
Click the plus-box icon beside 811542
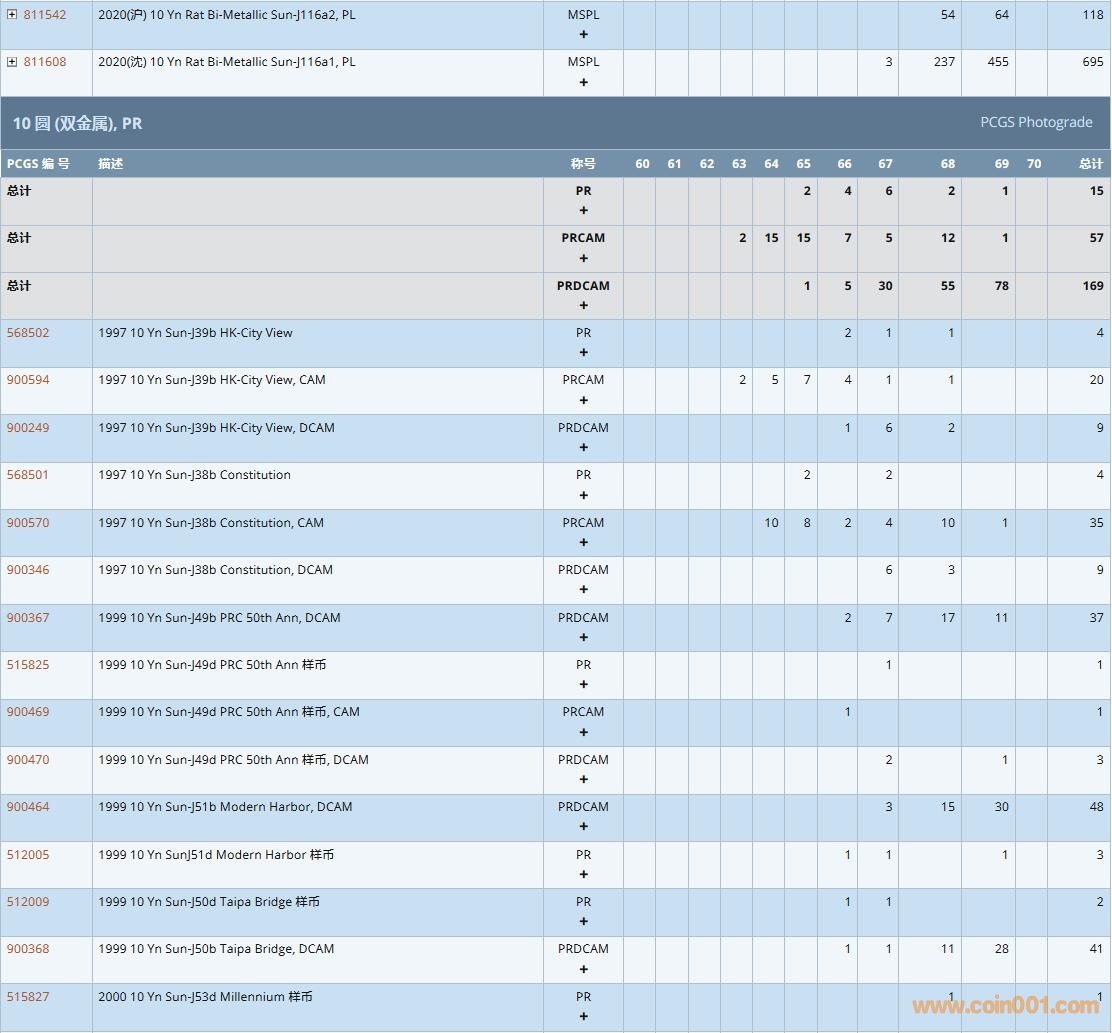pyautogui.click(x=12, y=15)
